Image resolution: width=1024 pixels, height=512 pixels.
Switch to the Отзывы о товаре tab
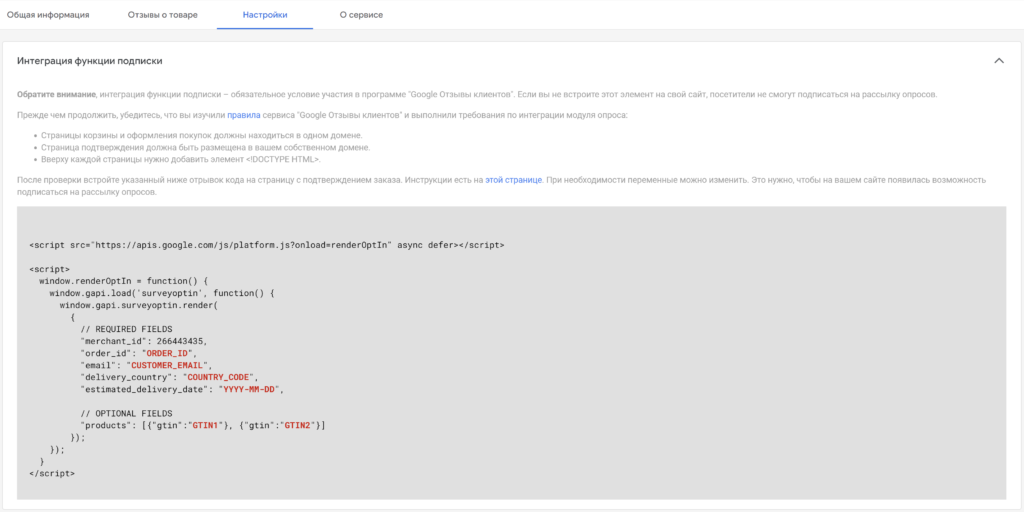click(162, 15)
